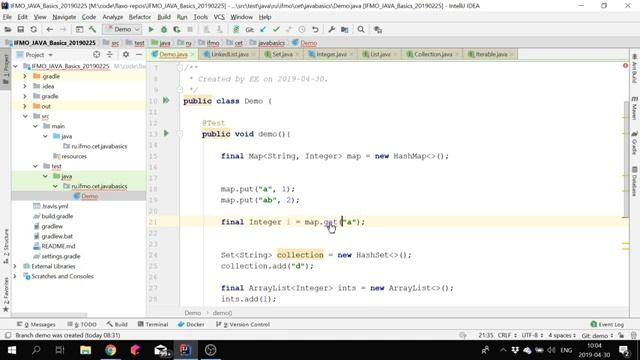Expand the .idea folder
Viewport: 640px width, 360px height.
[x=25, y=86]
